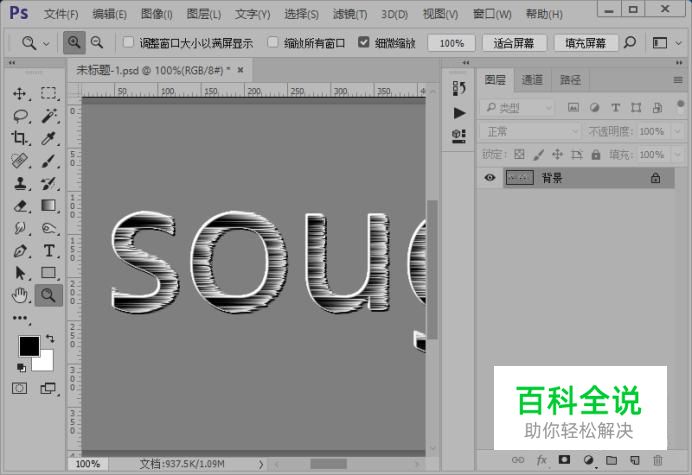Toggle Quick Mask mode
Screen dimensions: 692x475
click(x=19, y=388)
